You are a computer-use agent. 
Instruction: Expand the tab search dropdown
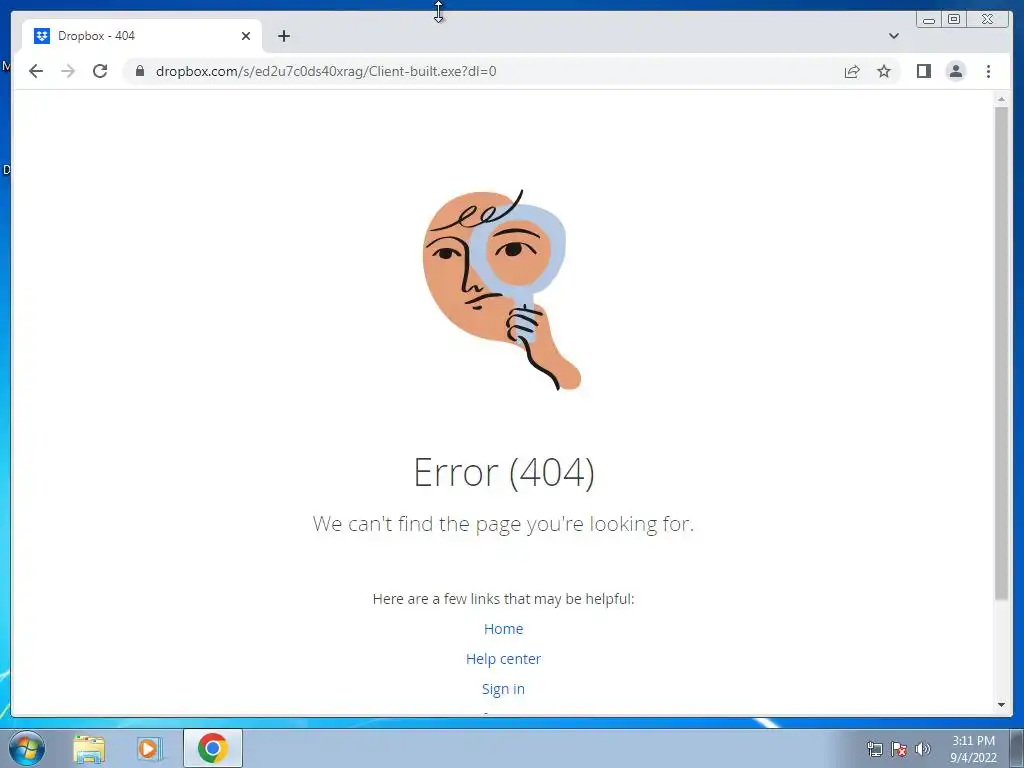pos(893,36)
